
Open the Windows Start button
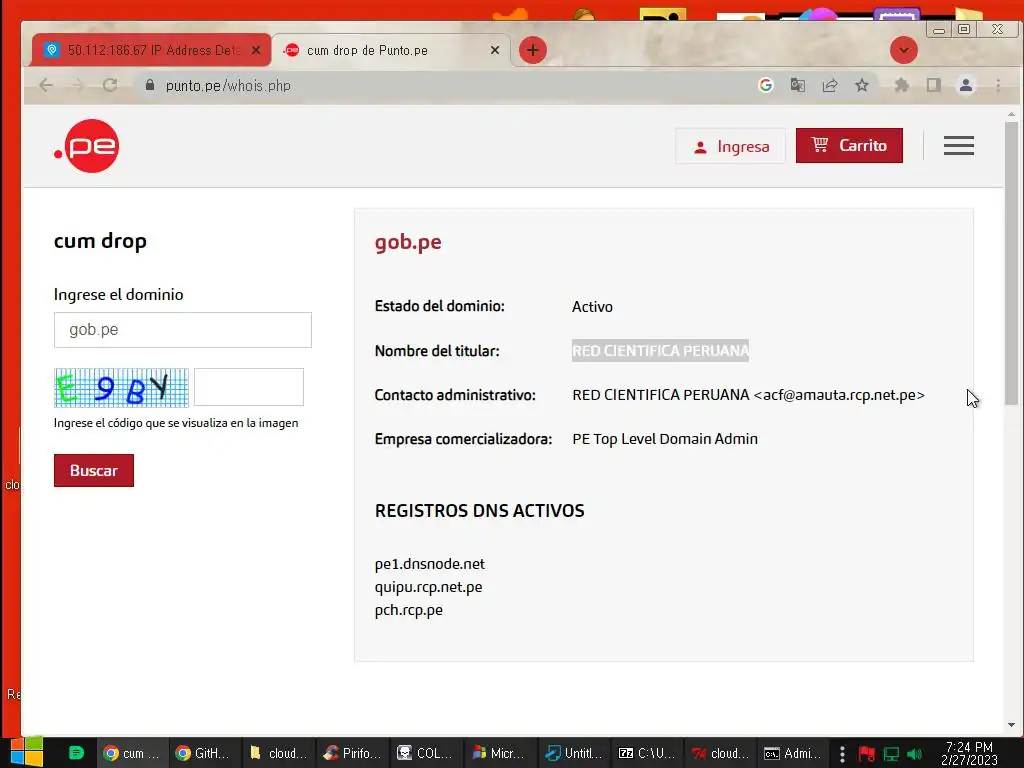click(27, 752)
